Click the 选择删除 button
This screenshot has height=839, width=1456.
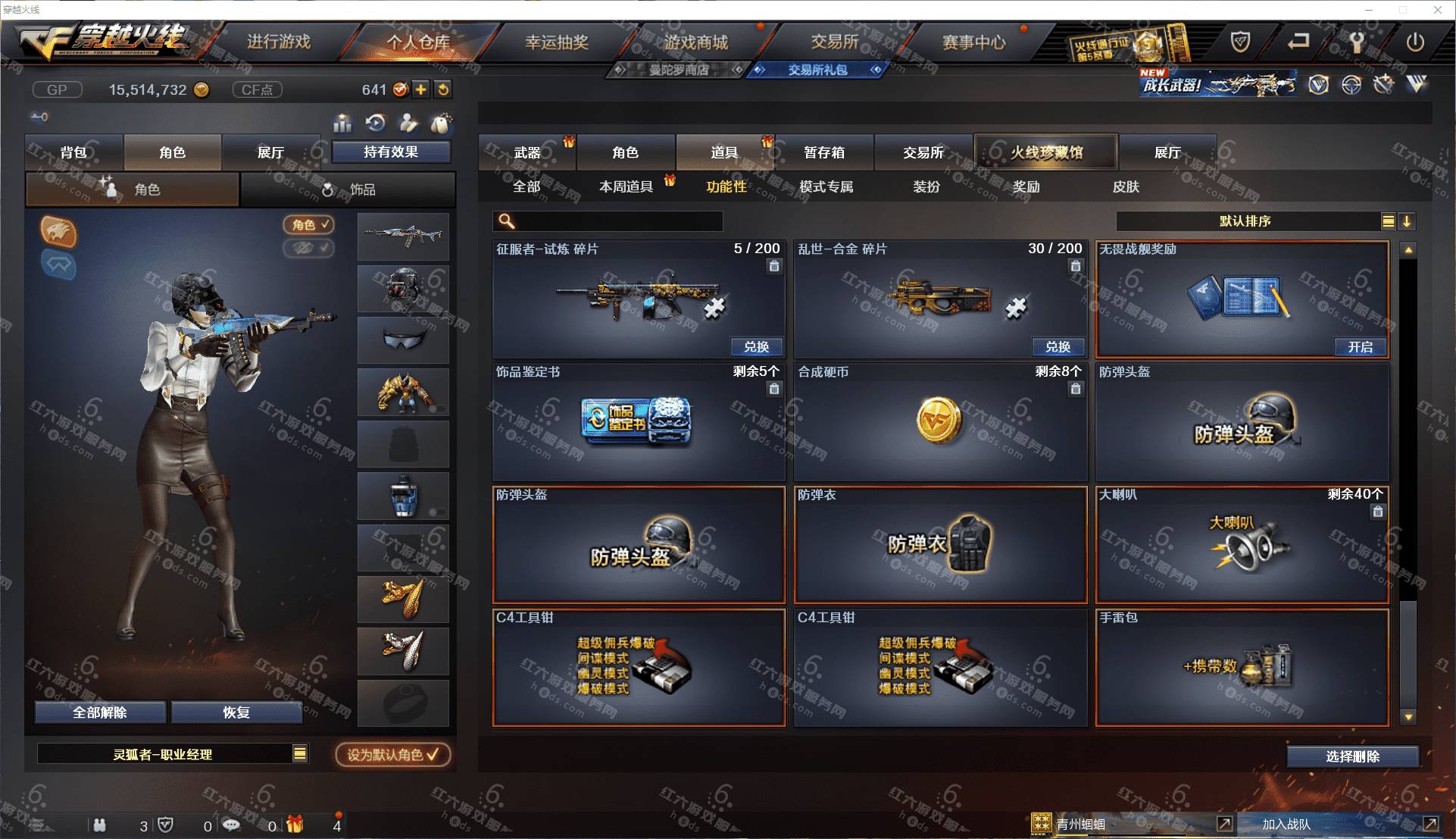tap(1352, 756)
